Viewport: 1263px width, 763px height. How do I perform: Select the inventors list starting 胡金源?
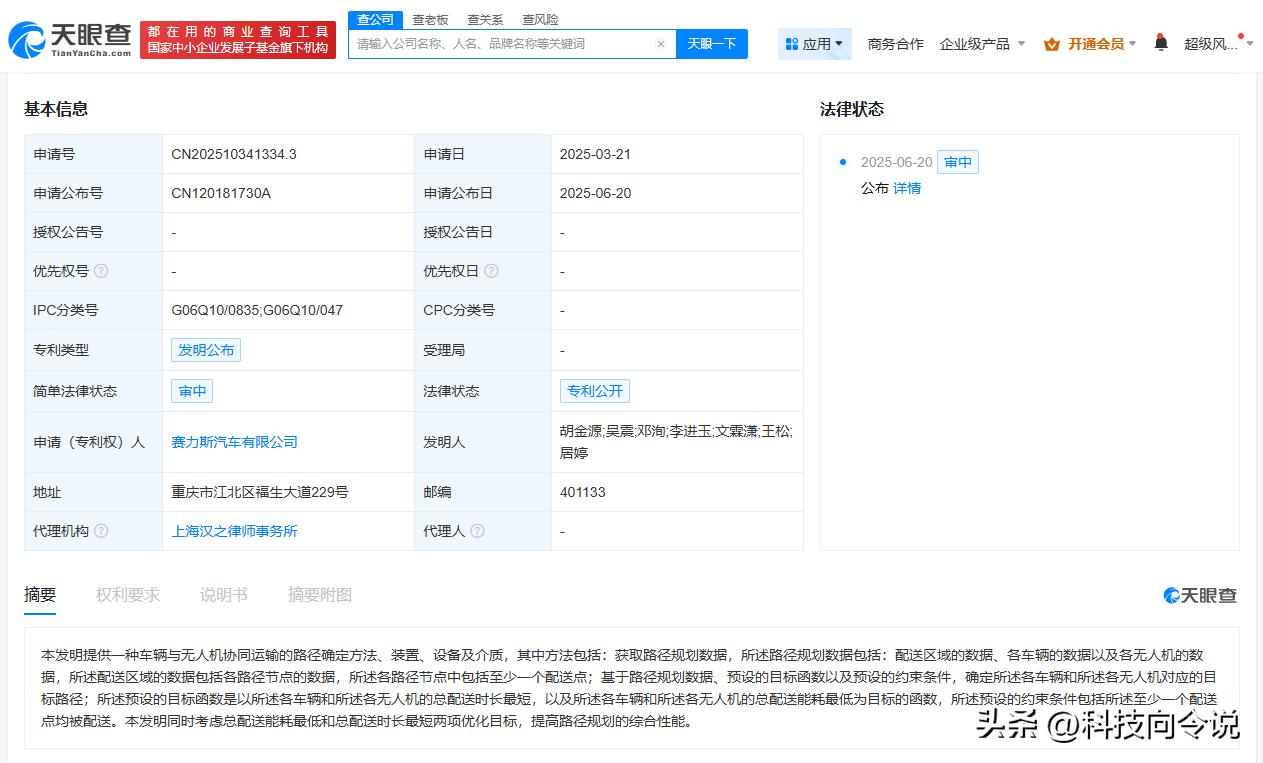click(676, 442)
